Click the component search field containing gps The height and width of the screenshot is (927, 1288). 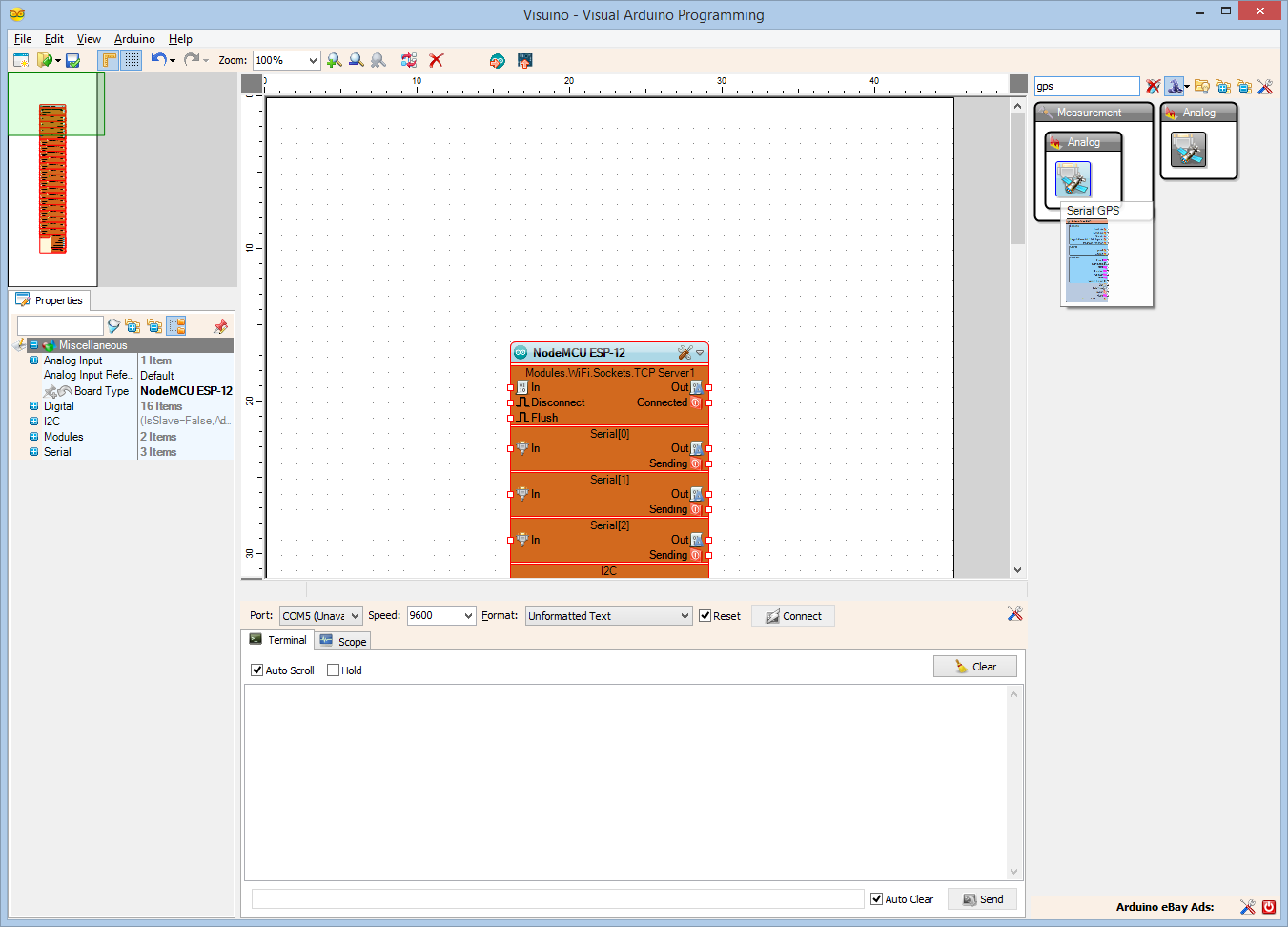tap(1087, 86)
